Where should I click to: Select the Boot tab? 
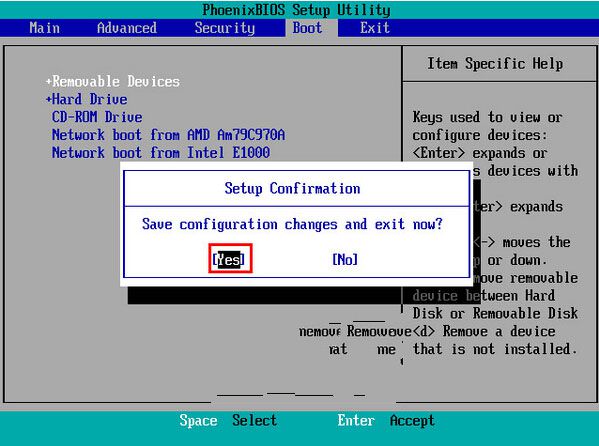[308, 28]
